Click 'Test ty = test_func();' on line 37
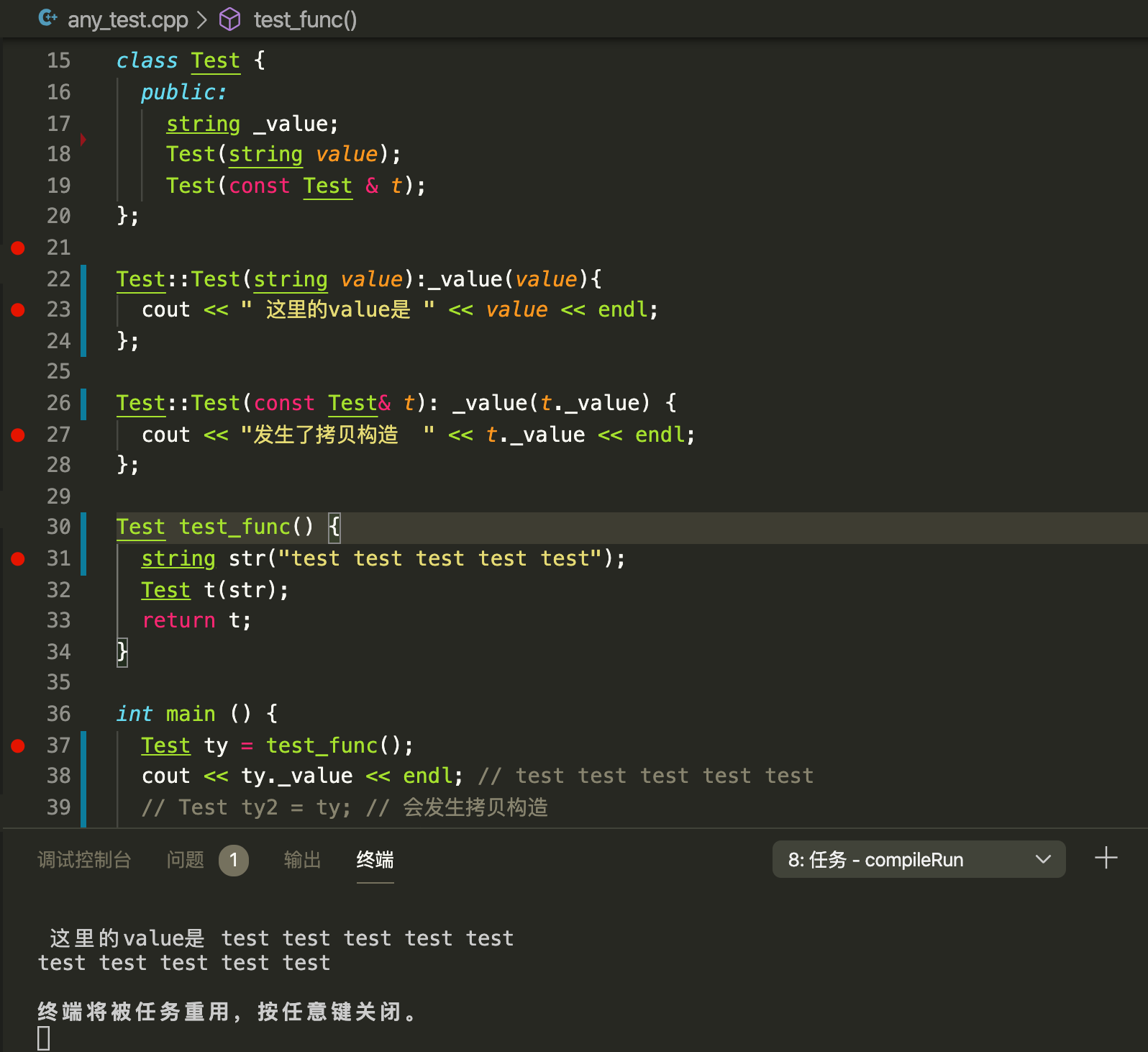Screen dimensions: 1148x1052 tap(278, 745)
